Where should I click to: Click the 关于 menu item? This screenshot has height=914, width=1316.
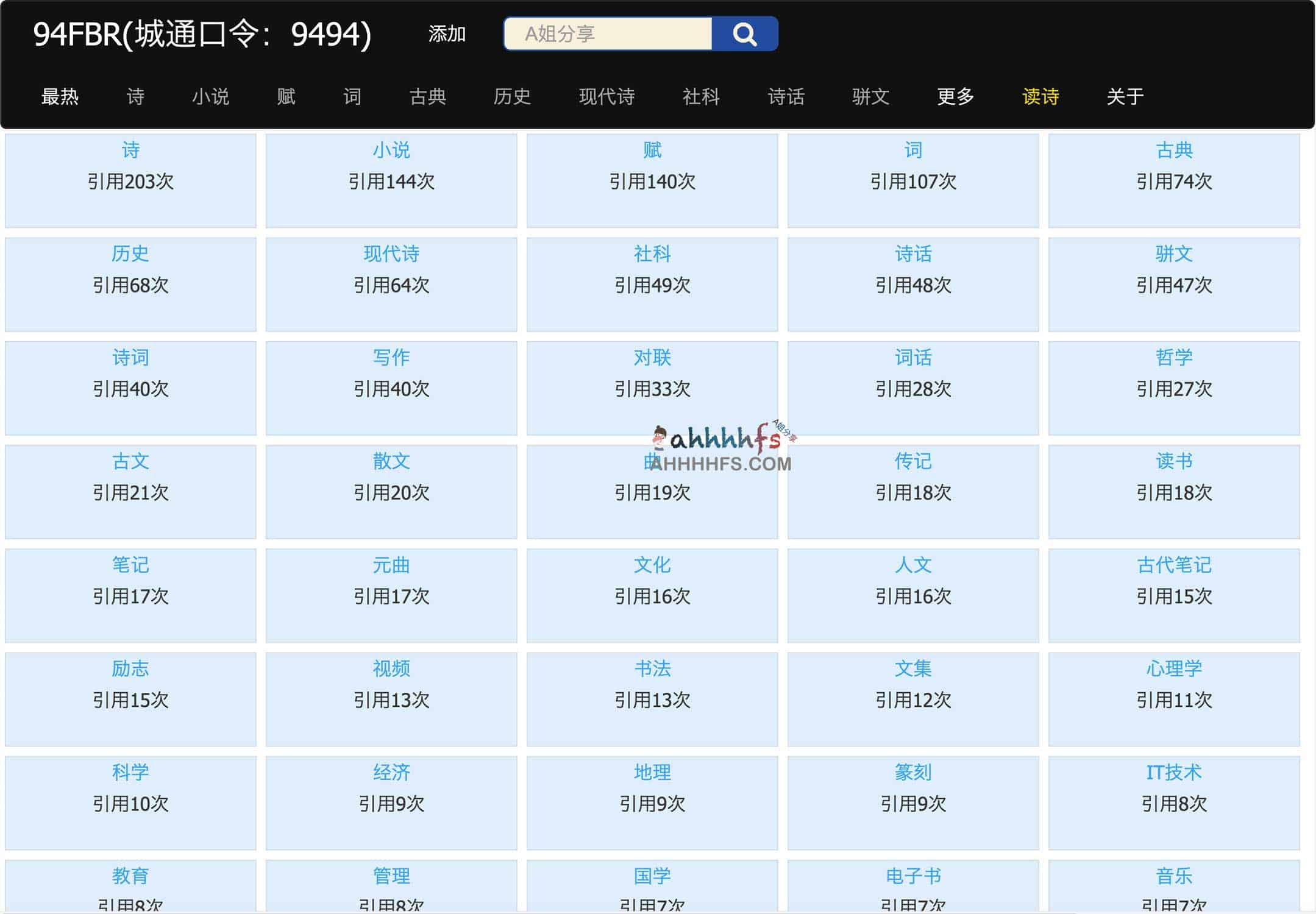click(1131, 96)
